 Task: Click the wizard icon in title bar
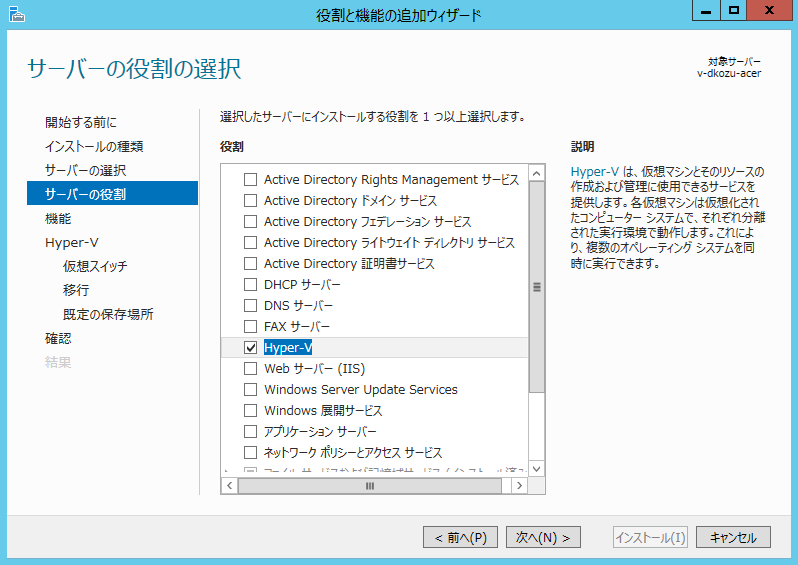(17, 14)
